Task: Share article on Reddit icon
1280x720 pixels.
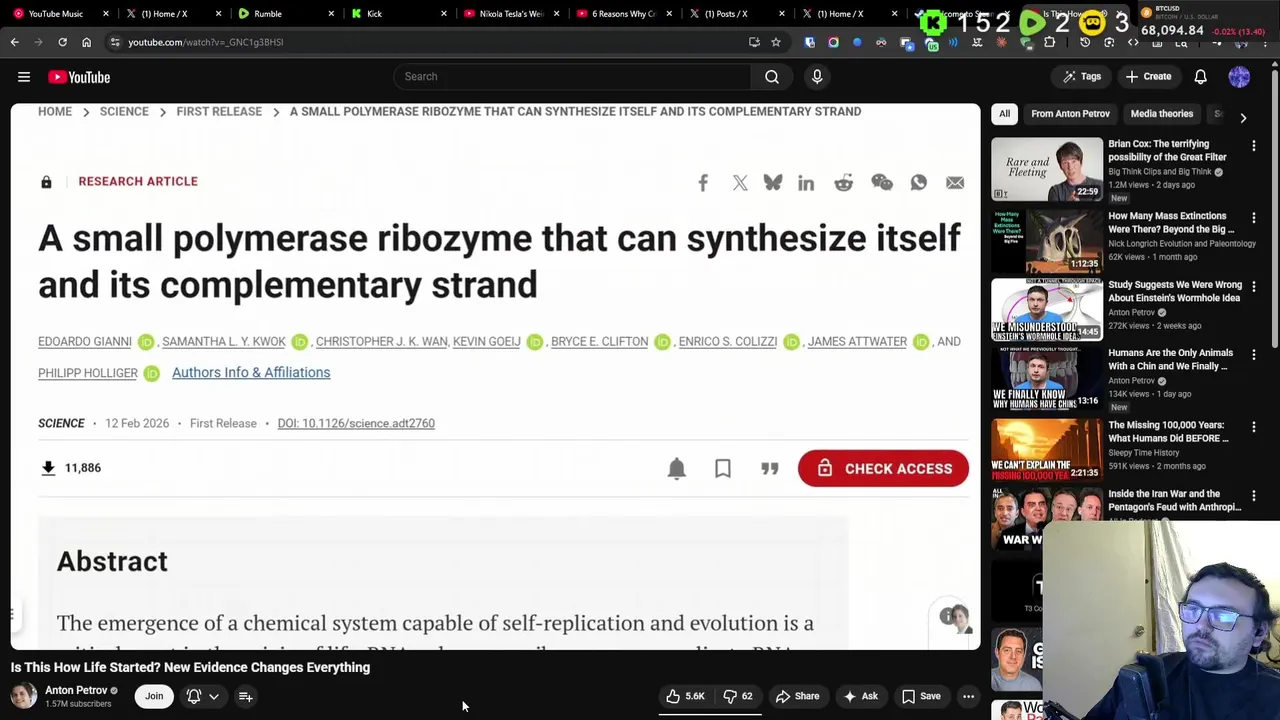Action: click(x=843, y=182)
